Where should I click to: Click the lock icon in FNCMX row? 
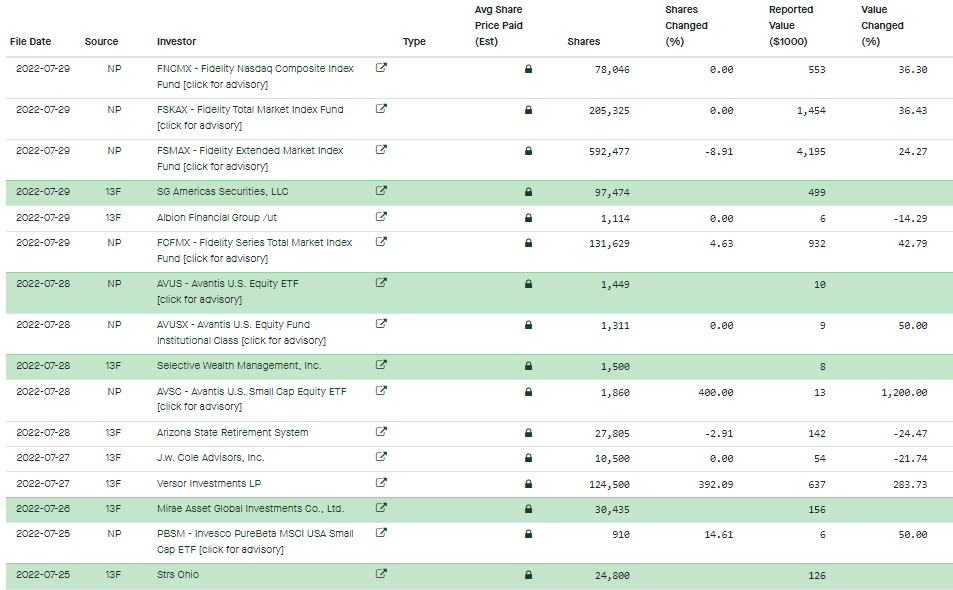click(528, 69)
